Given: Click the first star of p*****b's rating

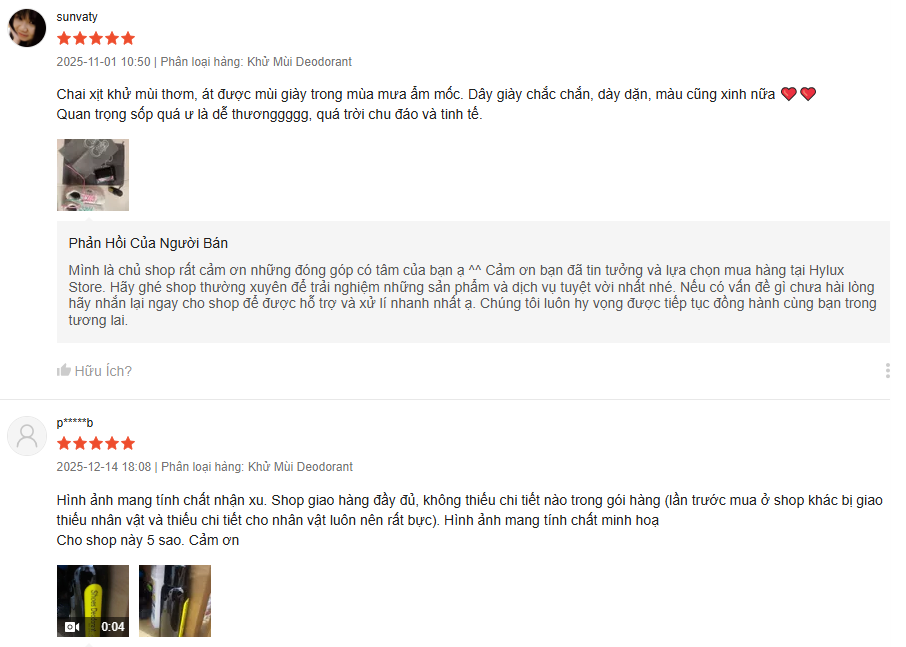Looking at the screenshot, I should pos(64,444).
